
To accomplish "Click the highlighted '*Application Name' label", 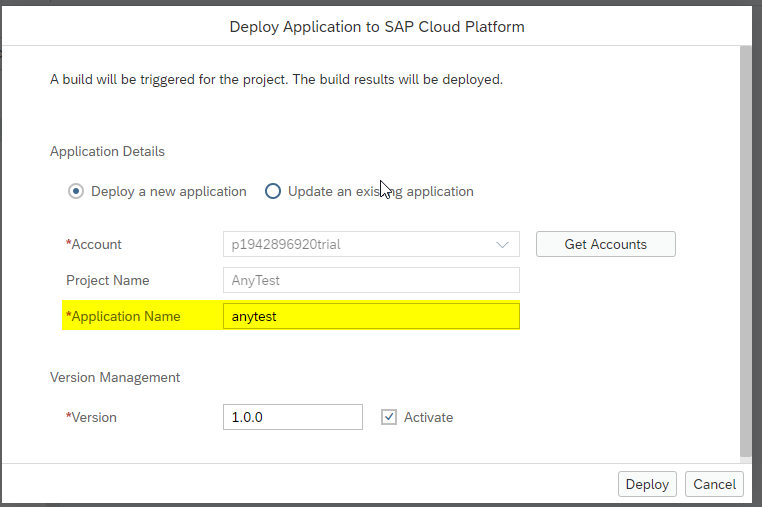I will pyautogui.click(x=123, y=316).
